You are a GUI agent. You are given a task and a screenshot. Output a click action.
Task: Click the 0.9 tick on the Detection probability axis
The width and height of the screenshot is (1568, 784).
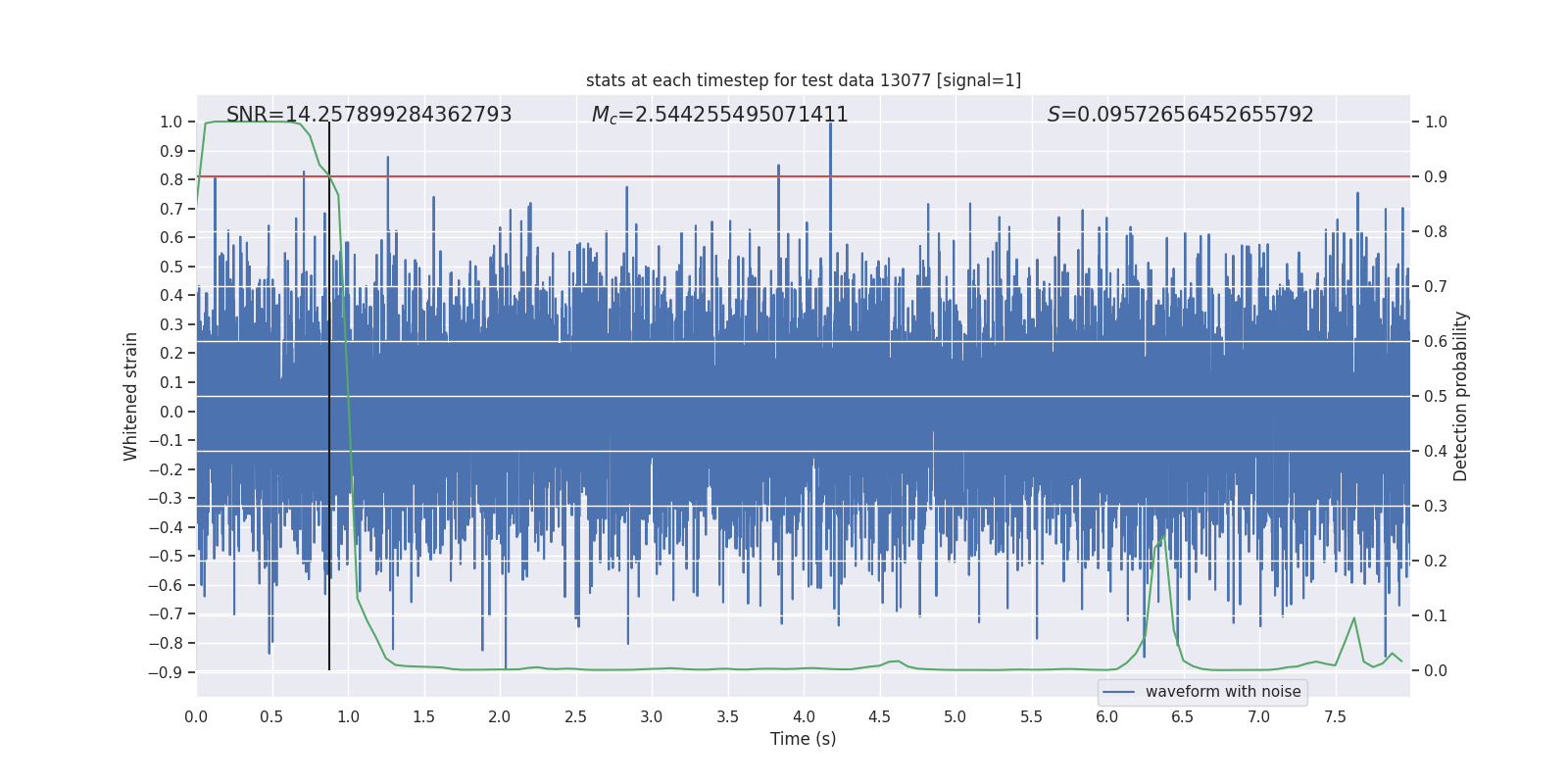point(1435,177)
